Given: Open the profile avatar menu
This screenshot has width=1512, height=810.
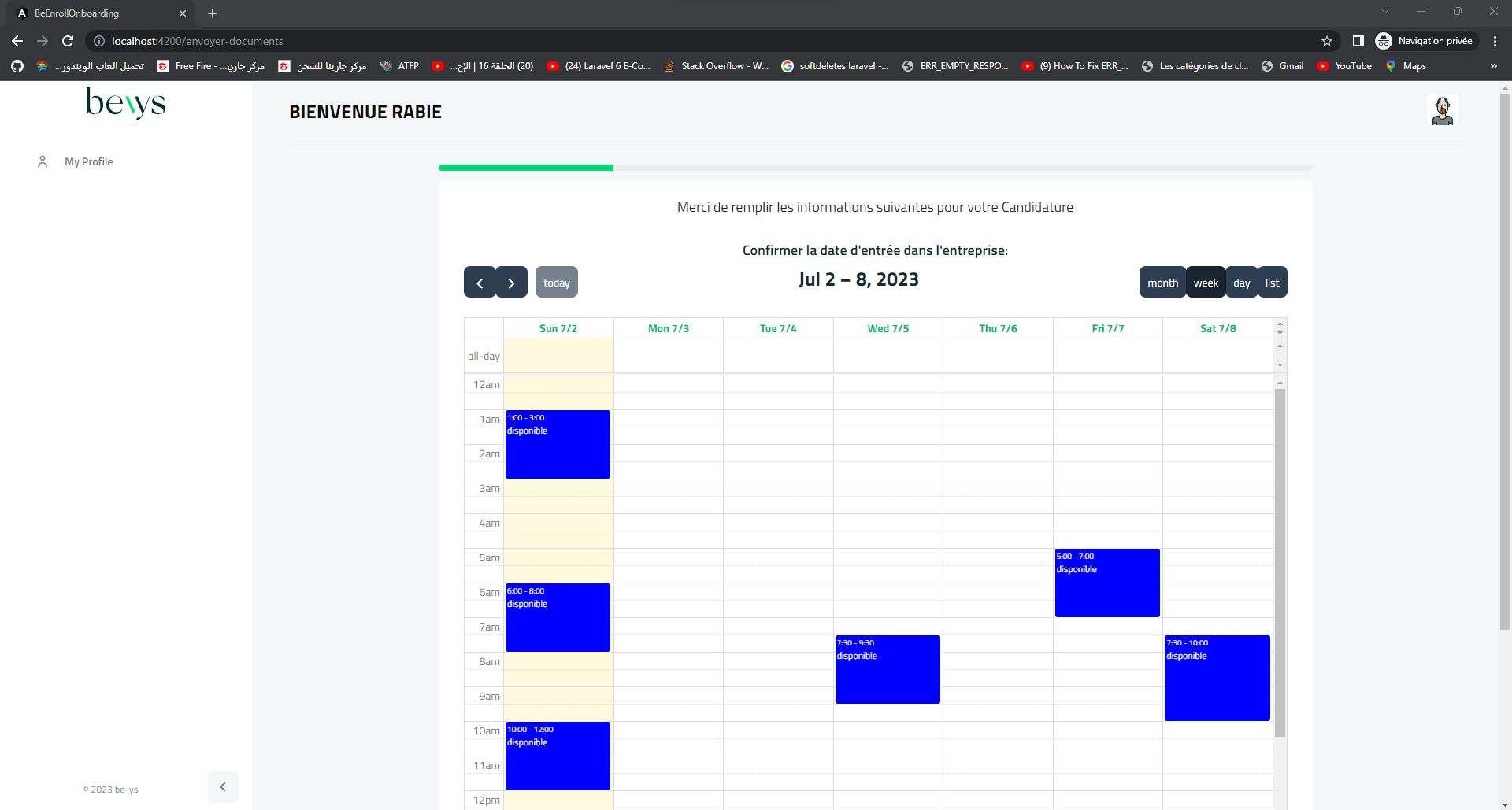Looking at the screenshot, I should (x=1442, y=110).
